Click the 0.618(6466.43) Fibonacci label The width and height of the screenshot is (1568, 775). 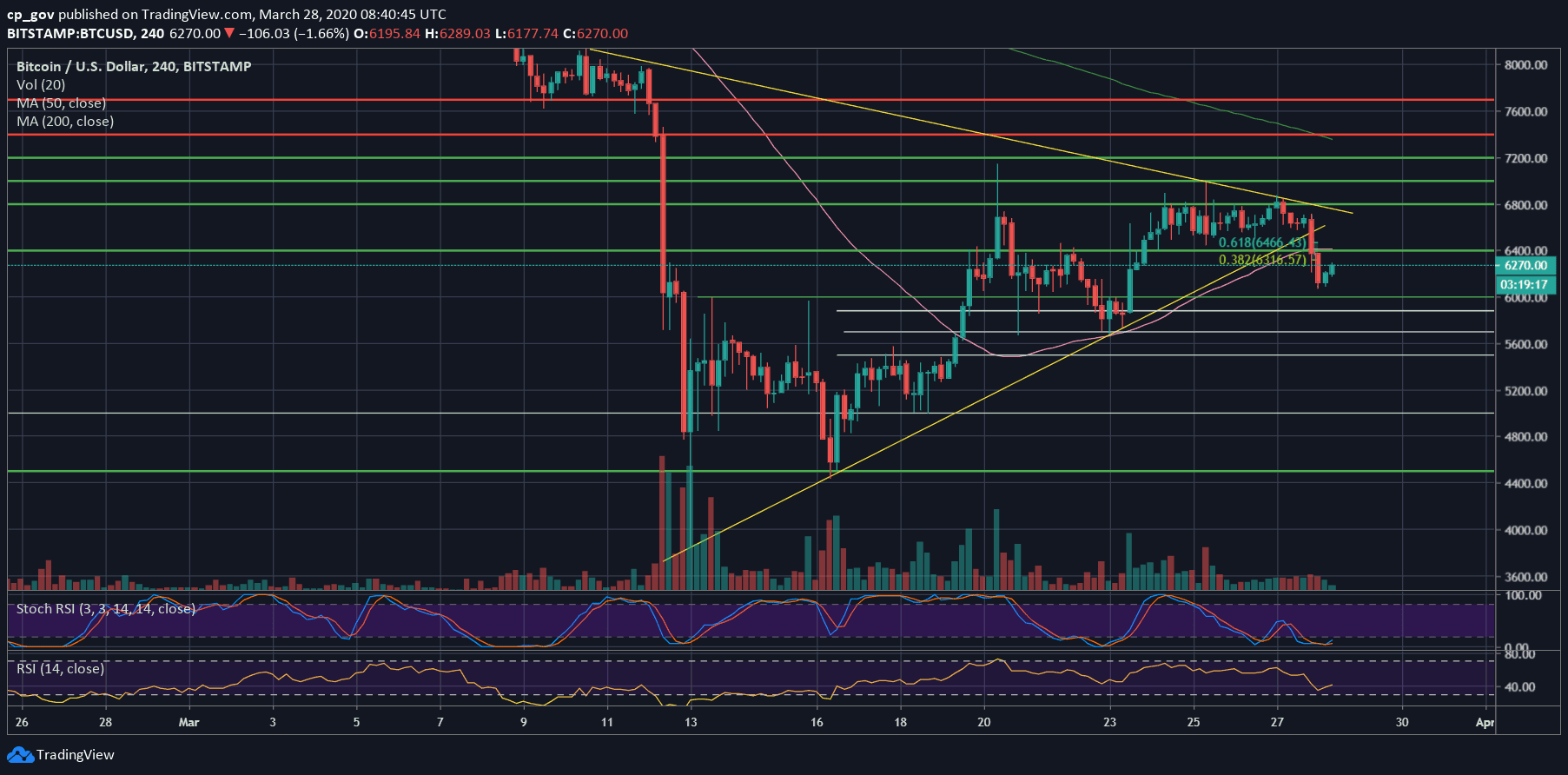pos(1262,243)
